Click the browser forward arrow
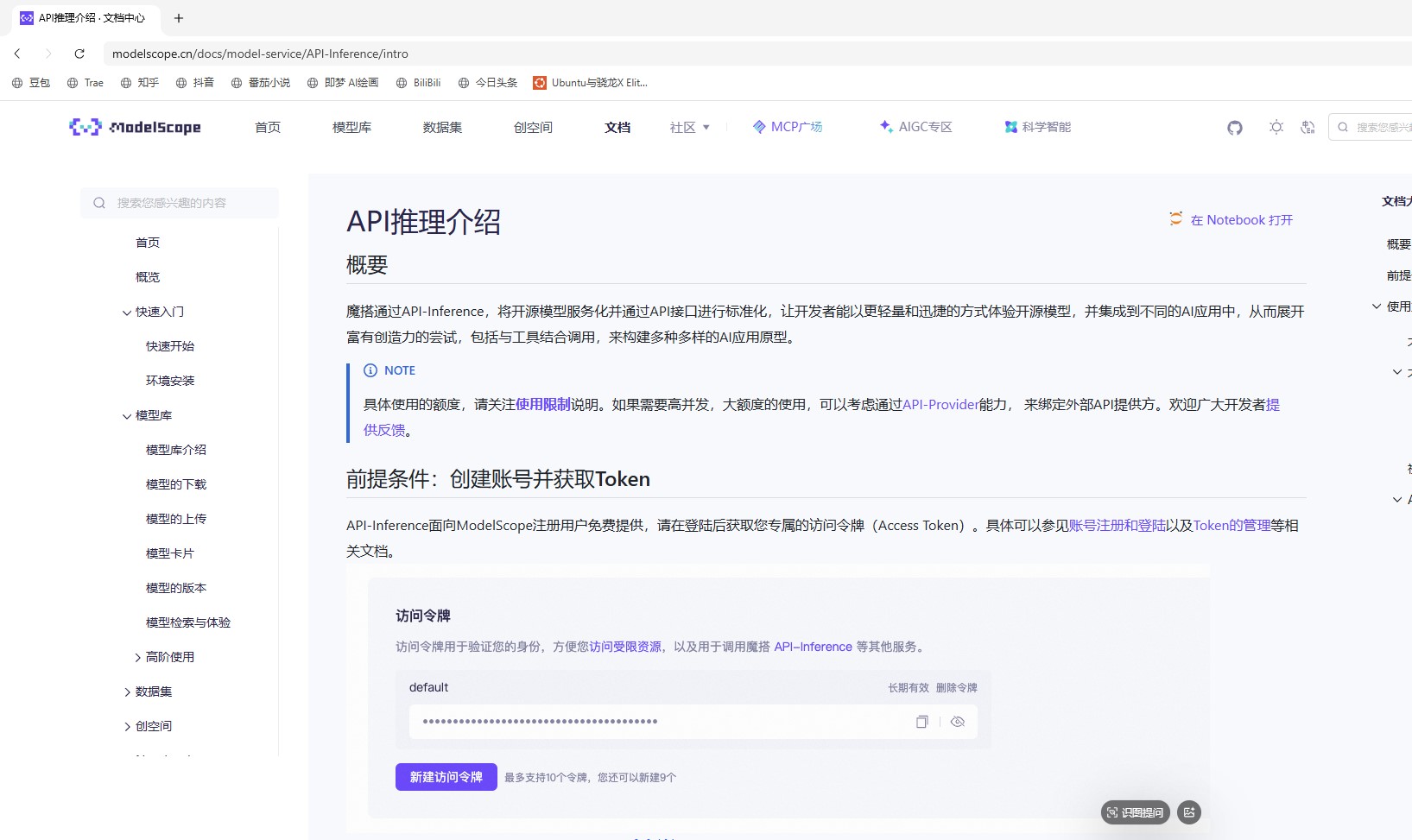 coord(48,54)
